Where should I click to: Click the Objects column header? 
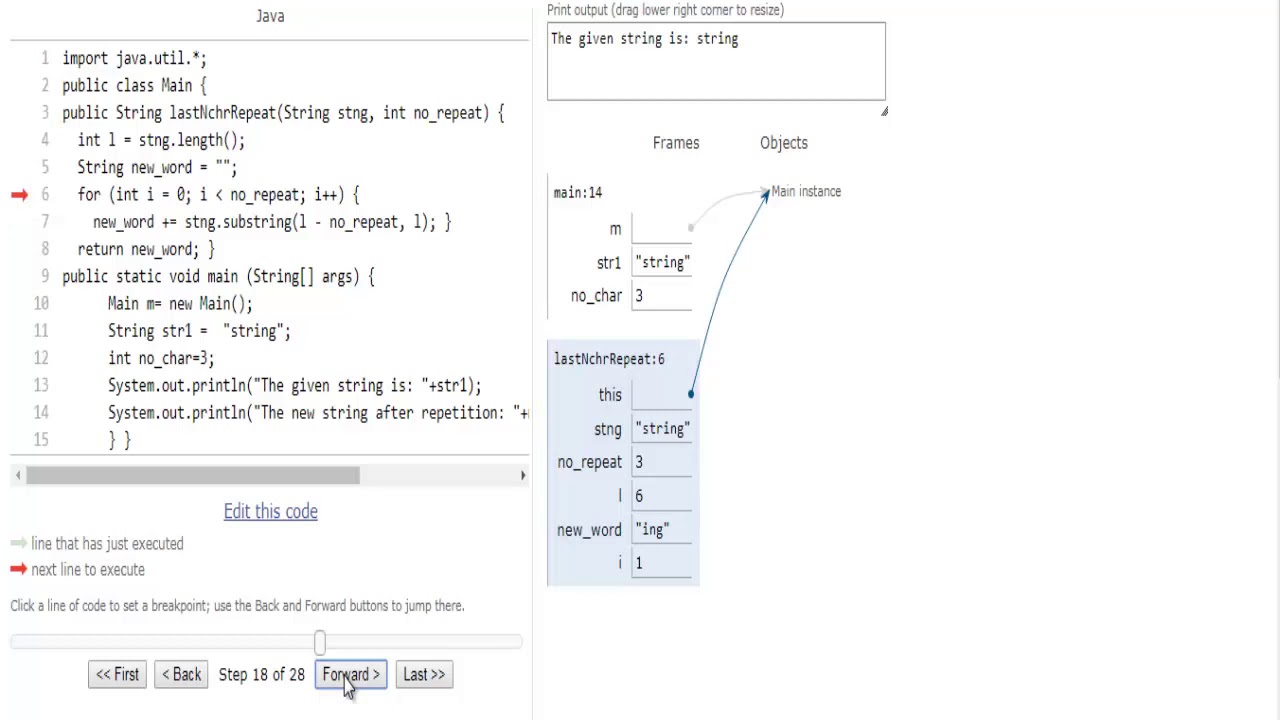point(783,143)
